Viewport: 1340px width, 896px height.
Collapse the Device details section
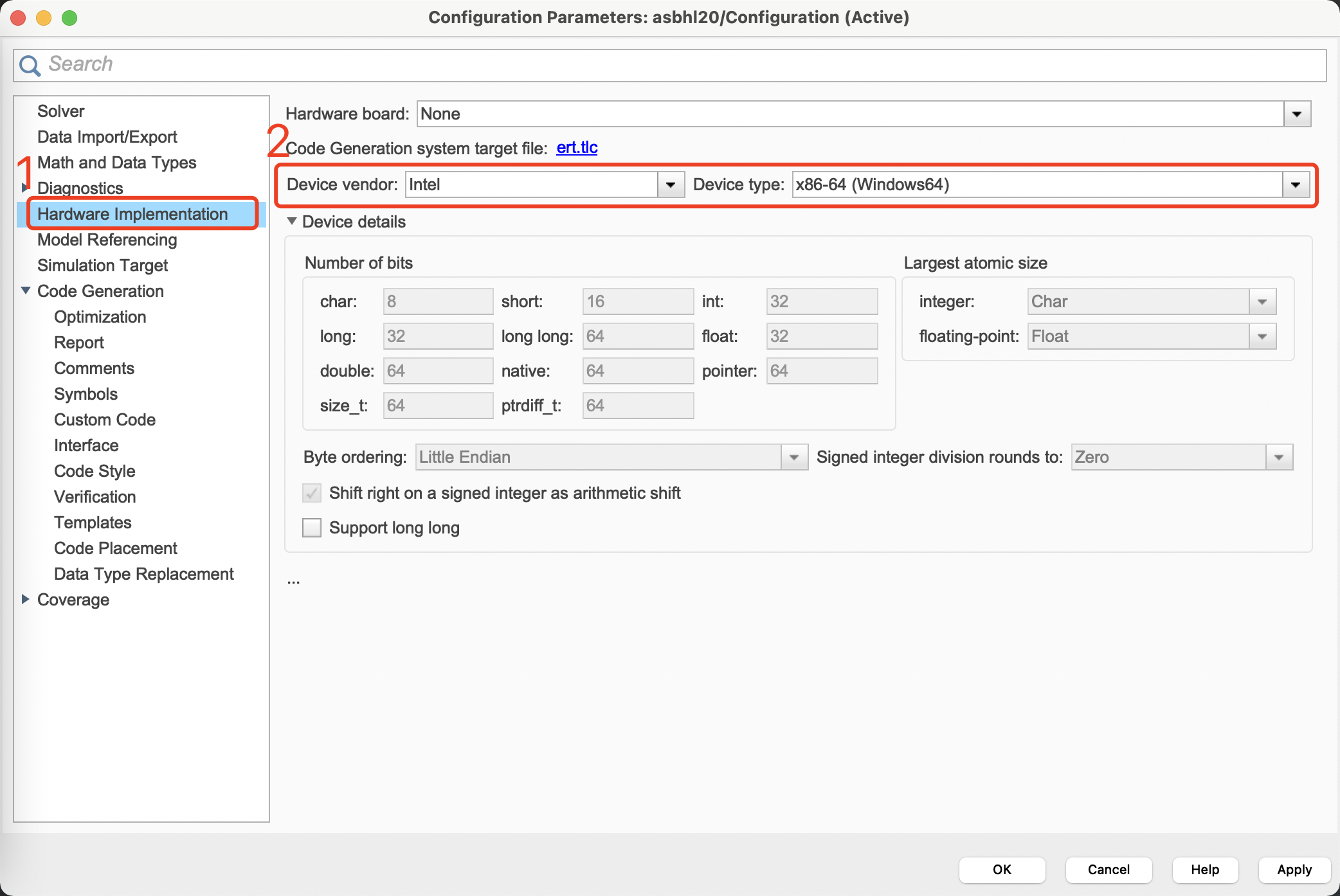point(292,221)
